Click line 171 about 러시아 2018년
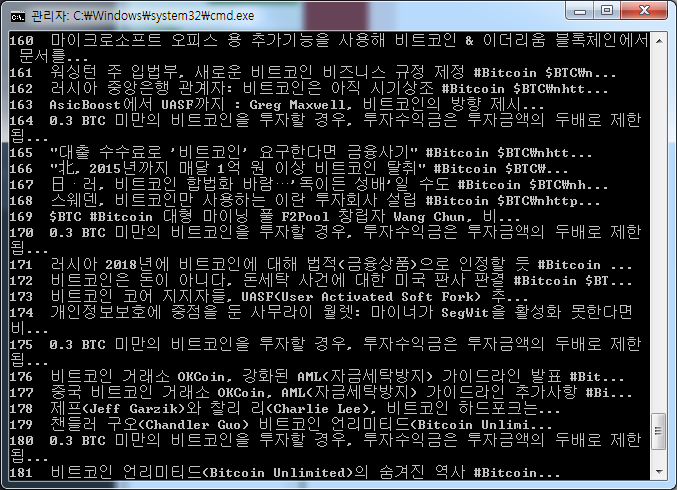This screenshot has height=490, width=677. tap(321, 264)
